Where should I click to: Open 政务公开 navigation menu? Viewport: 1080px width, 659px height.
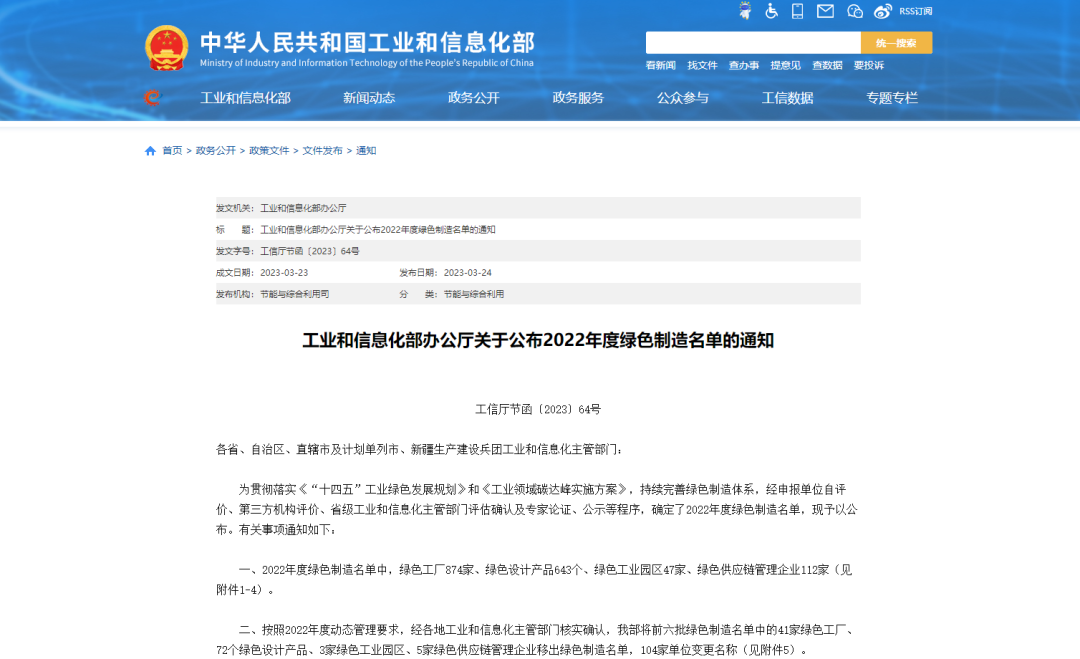(x=474, y=98)
